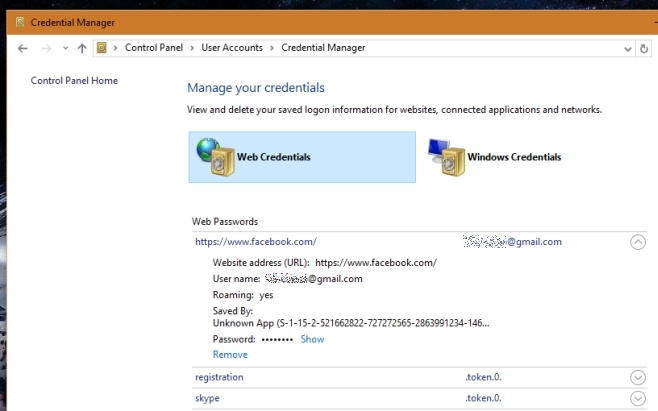
Task: Click the Refresh button in address bar
Action: pos(643,48)
